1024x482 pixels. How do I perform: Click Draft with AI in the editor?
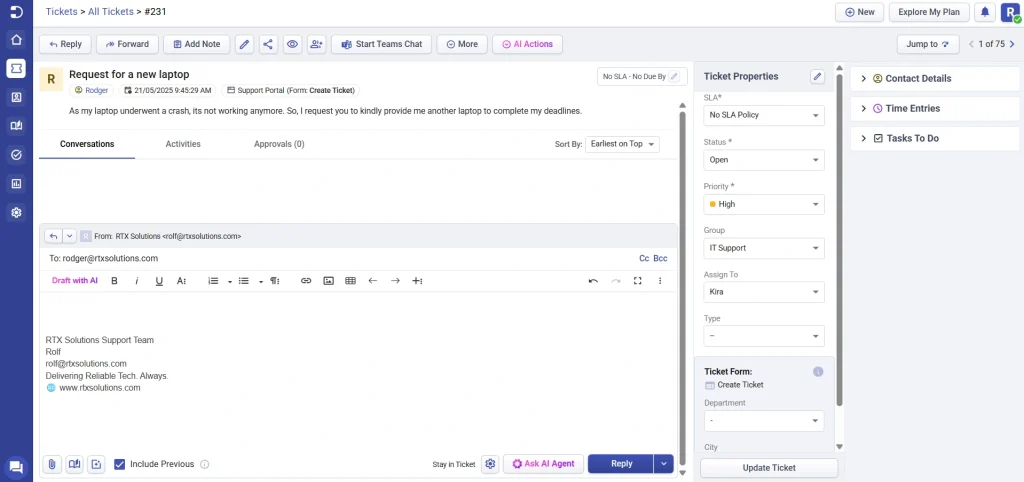pyautogui.click(x=74, y=281)
